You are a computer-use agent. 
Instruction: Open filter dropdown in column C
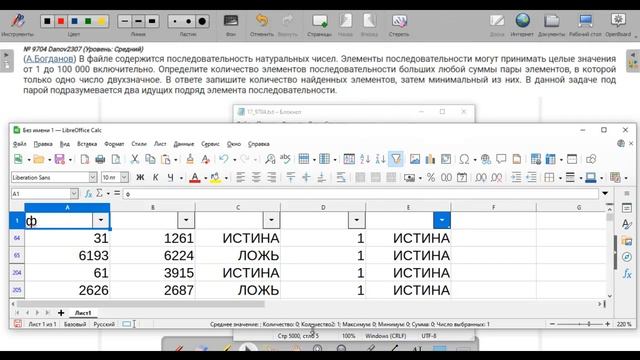coord(271,220)
